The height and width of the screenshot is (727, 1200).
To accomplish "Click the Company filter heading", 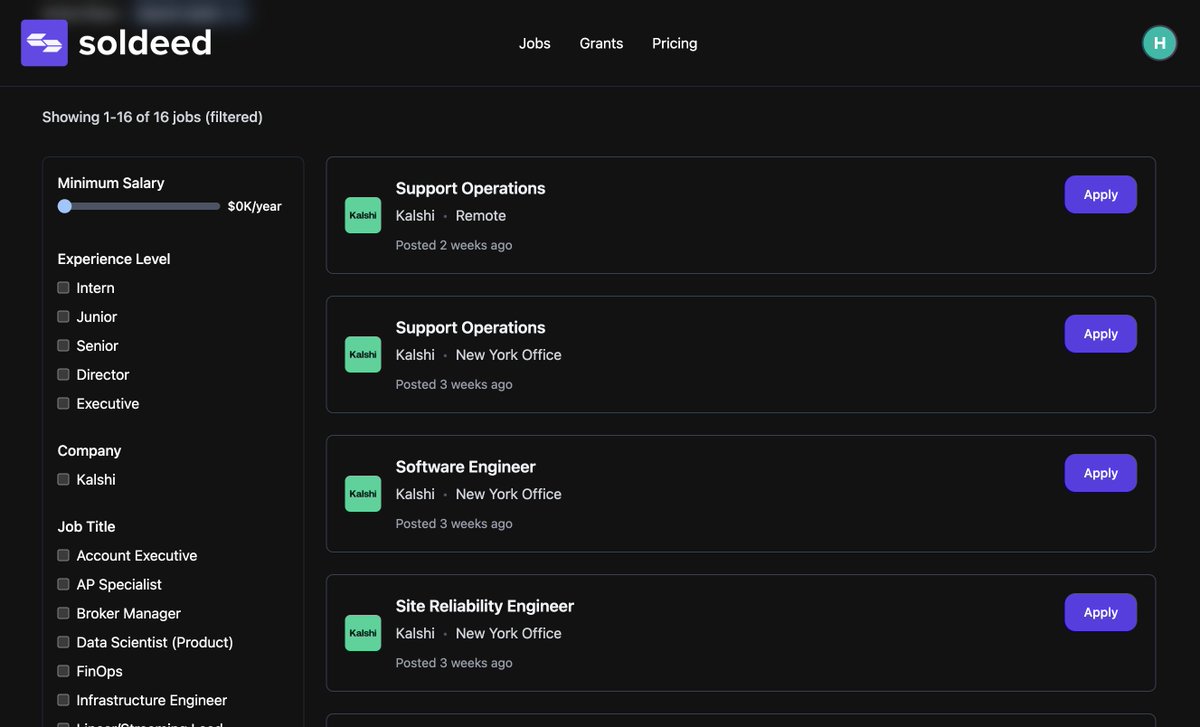I will point(89,451).
